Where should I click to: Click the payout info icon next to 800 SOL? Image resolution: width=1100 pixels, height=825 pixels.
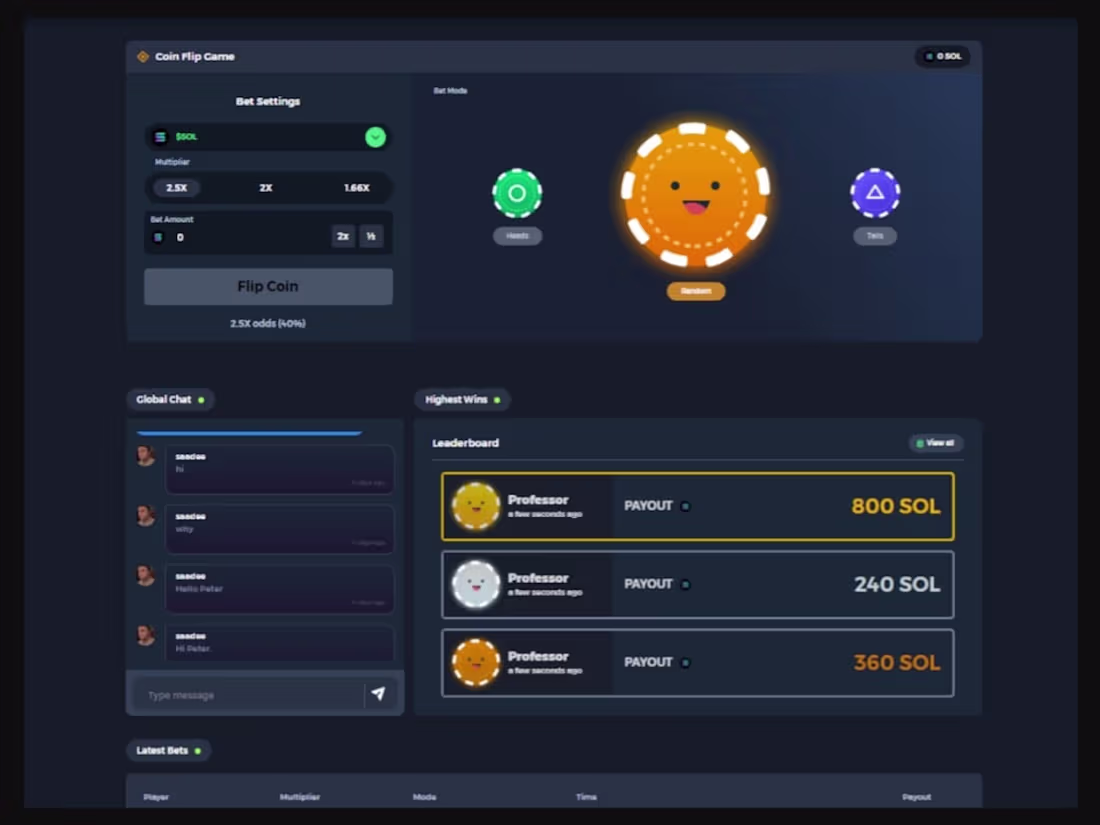[686, 506]
